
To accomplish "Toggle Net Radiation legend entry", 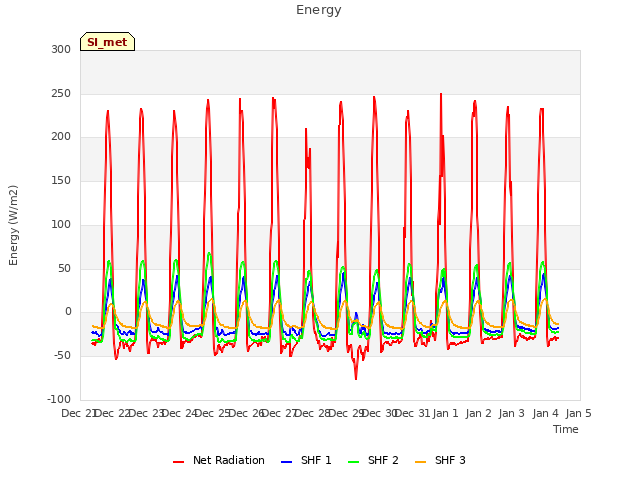I will point(219,460).
